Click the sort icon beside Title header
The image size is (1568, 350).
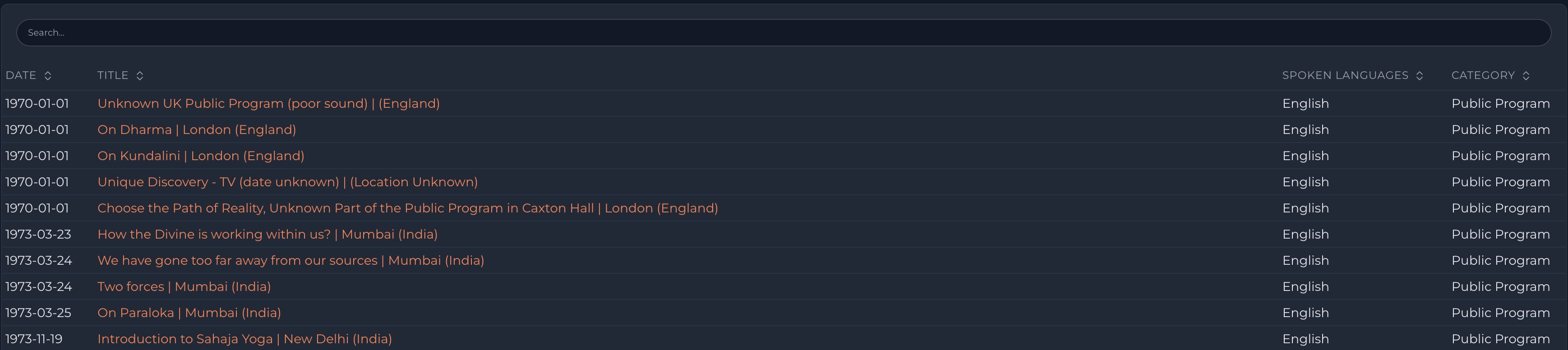(x=140, y=75)
